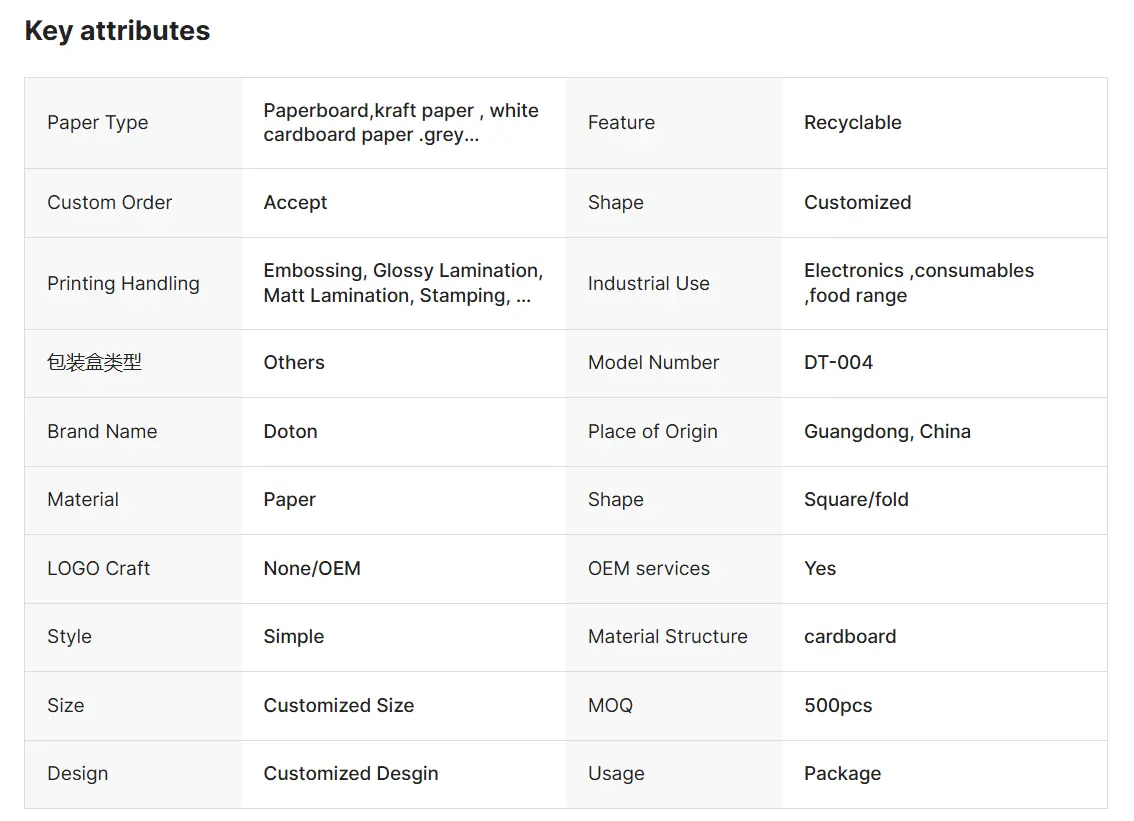Screen dimensions: 1134x821
Task: Select the Customized Desgin value
Action: [351, 773]
